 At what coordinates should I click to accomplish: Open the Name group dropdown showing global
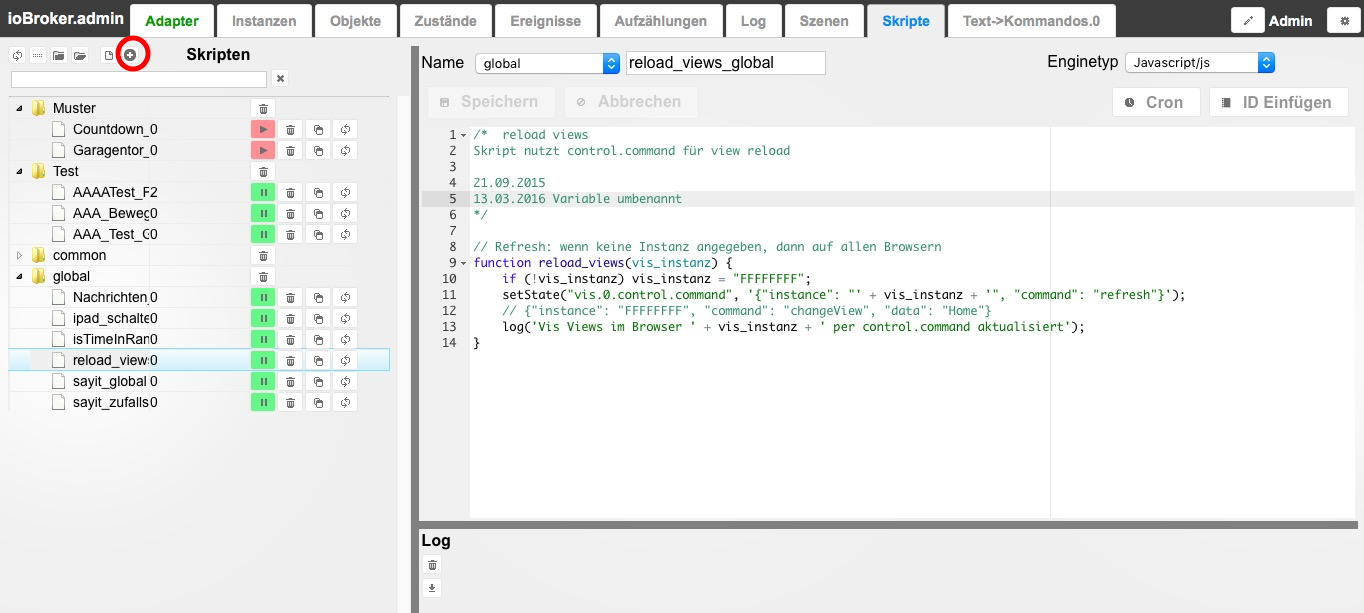pos(547,63)
